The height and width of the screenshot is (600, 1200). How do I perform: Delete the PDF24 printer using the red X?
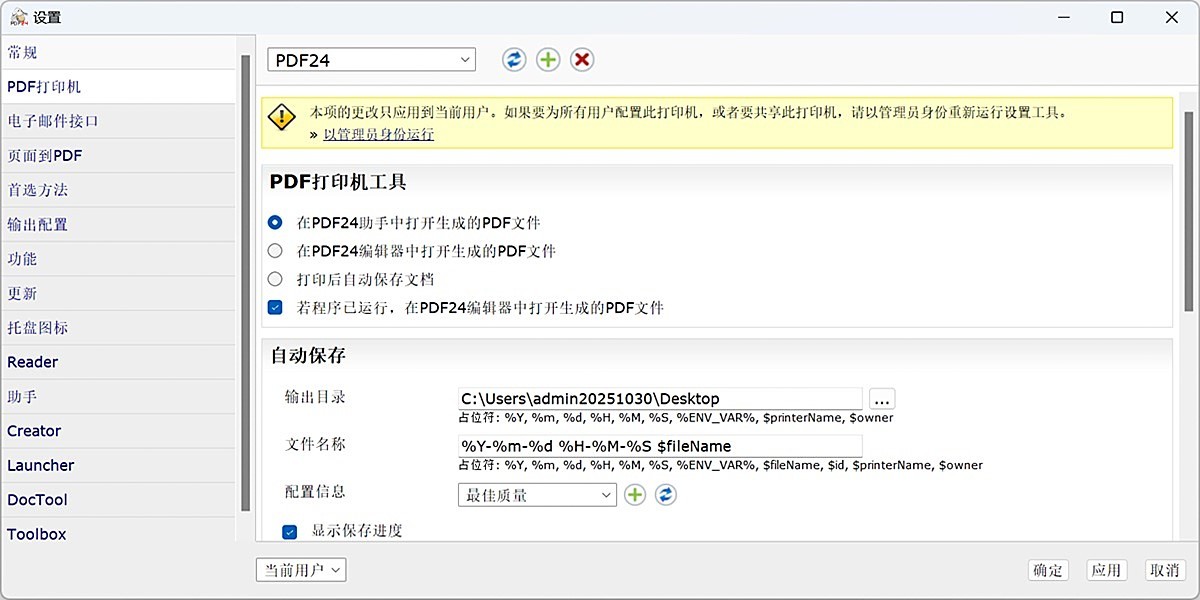tap(580, 59)
